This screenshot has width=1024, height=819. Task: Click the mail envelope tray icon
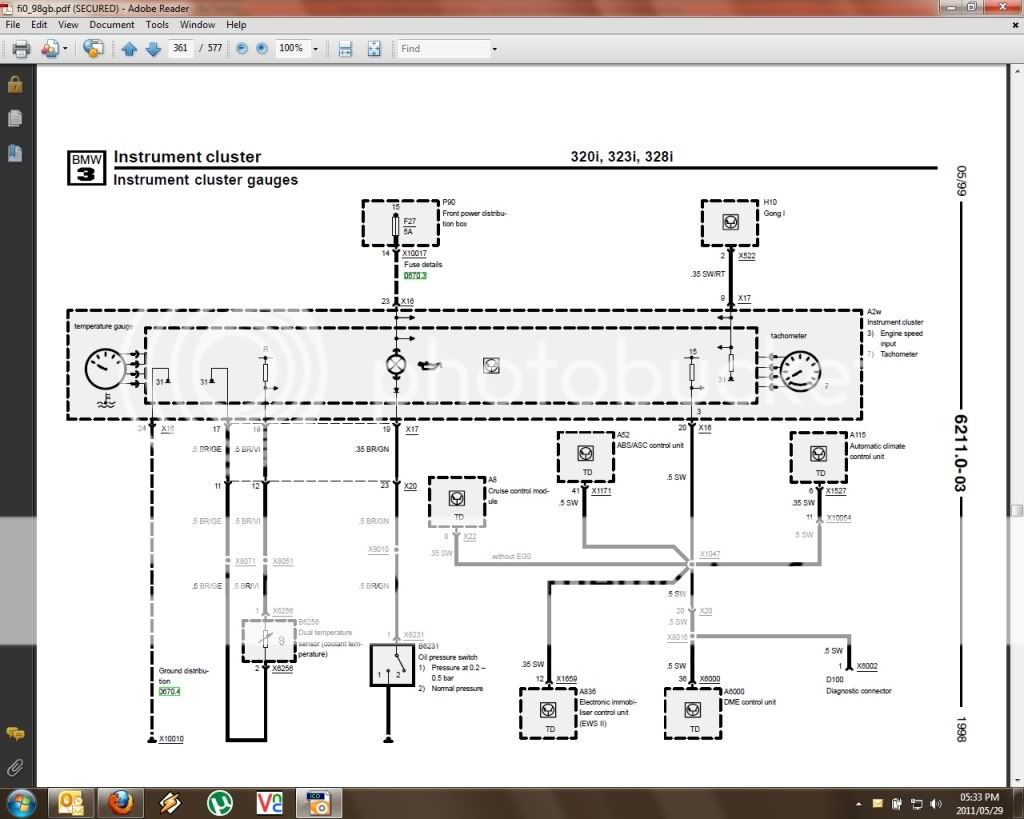pos(877,803)
